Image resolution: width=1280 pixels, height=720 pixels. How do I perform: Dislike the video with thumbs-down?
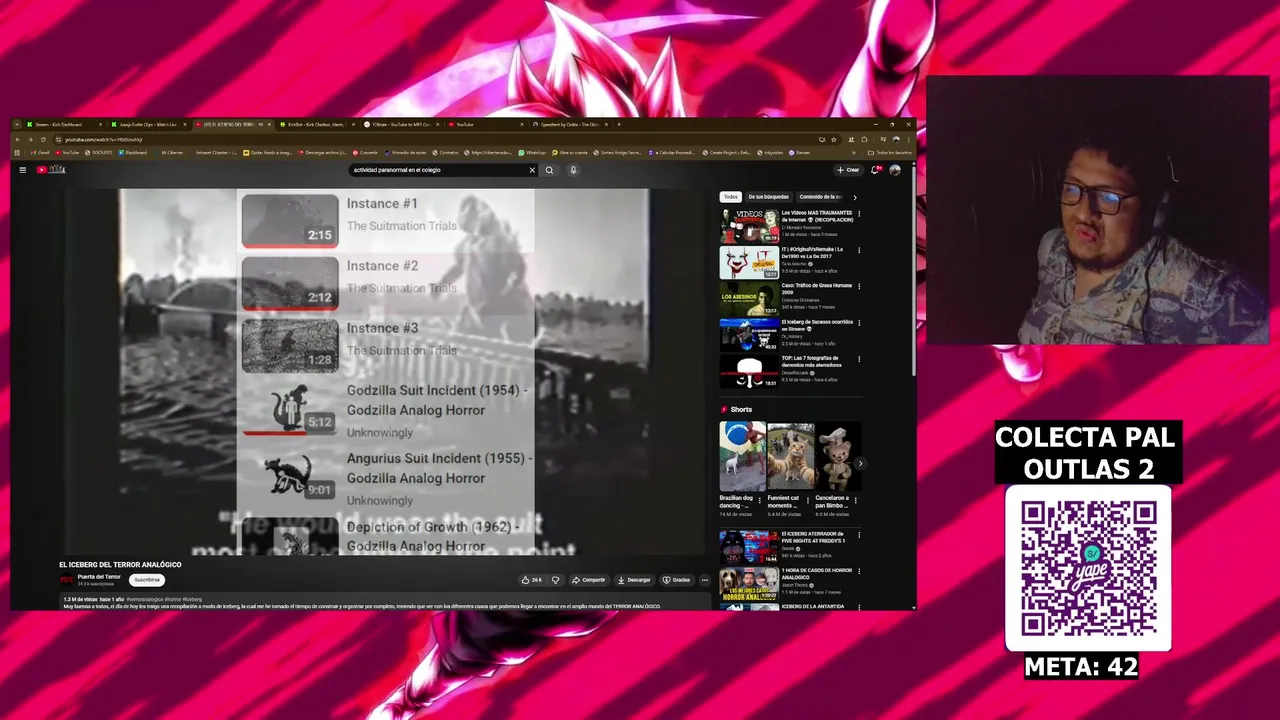point(556,580)
